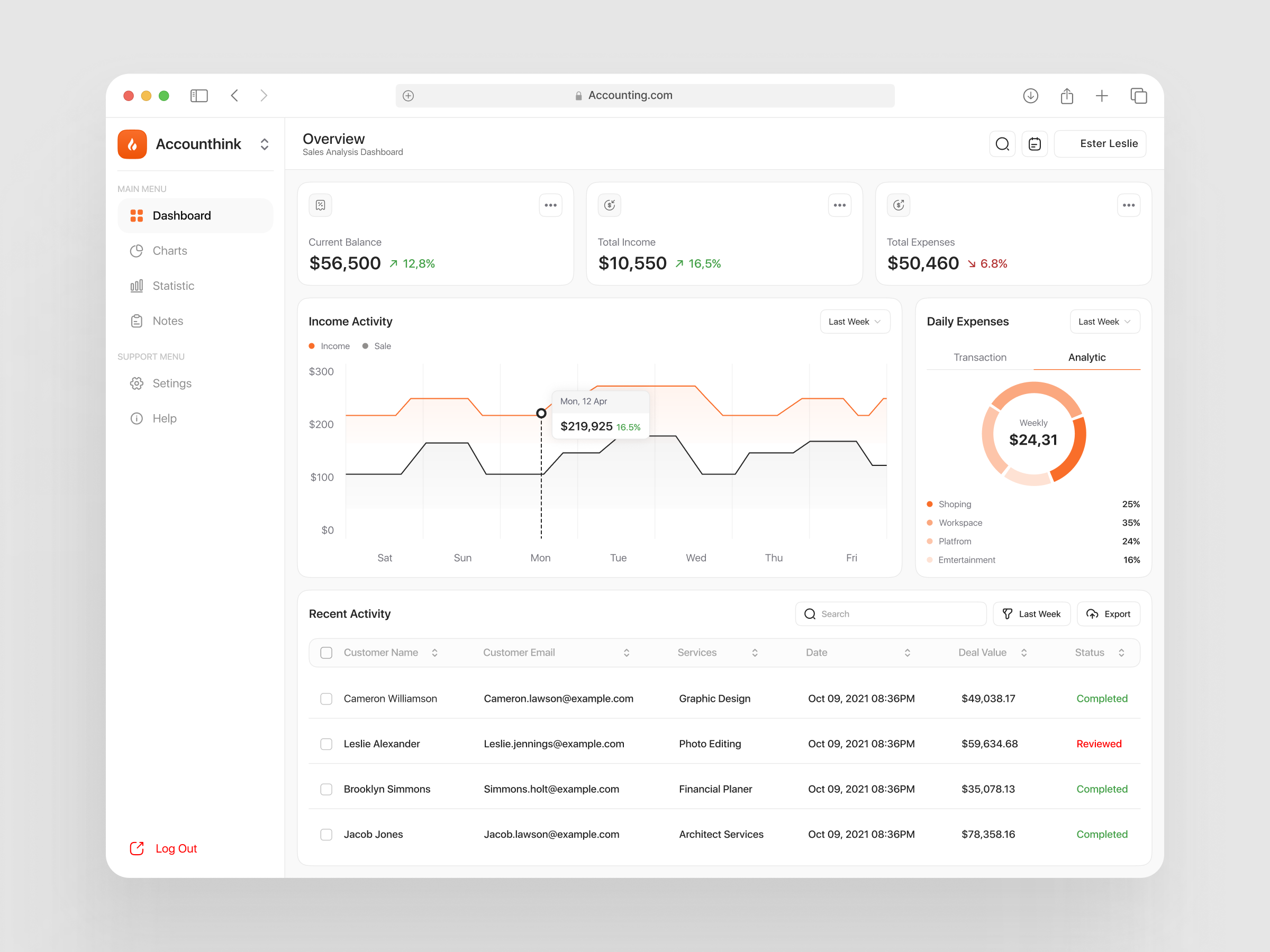
Task: Select all rows using the header checkbox
Action: click(x=326, y=653)
